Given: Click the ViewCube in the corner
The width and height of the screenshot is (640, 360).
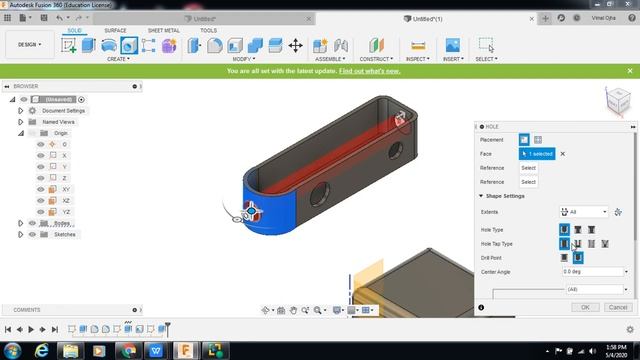Looking at the screenshot, I should click(x=618, y=101).
